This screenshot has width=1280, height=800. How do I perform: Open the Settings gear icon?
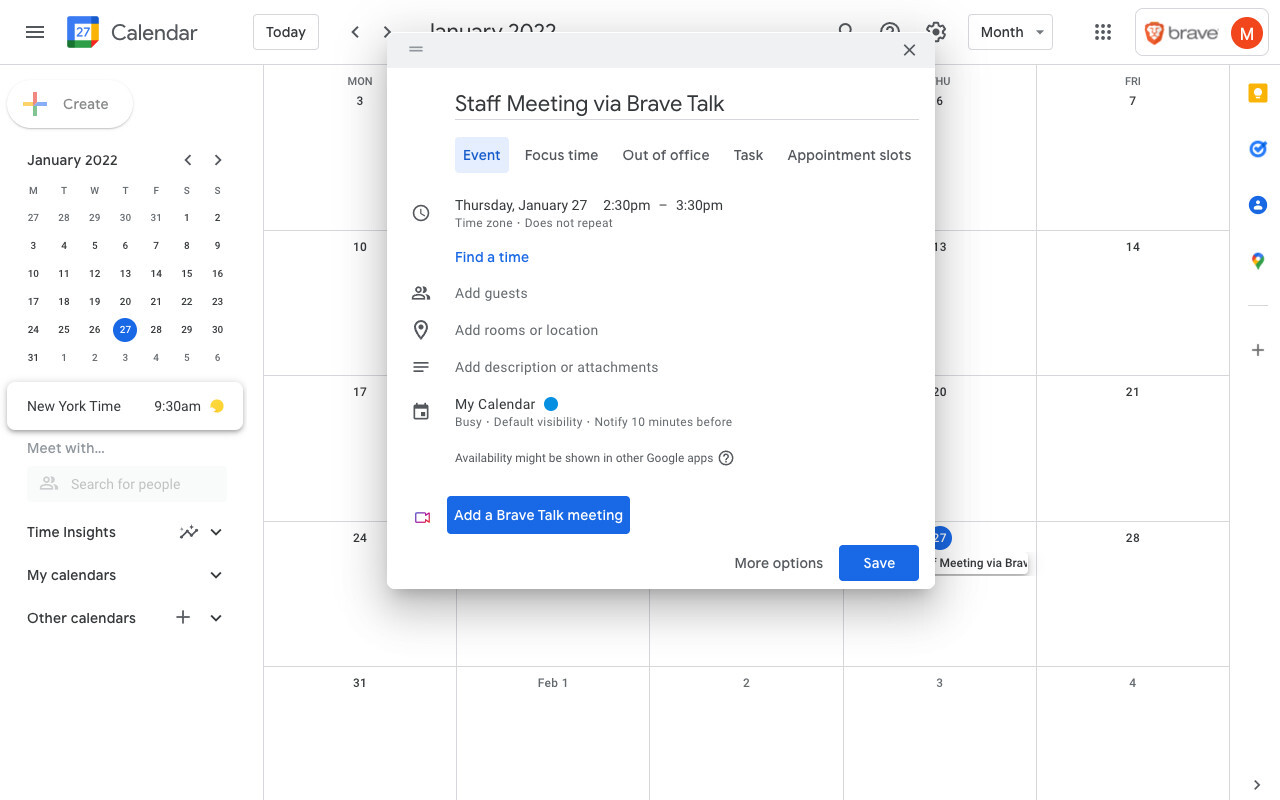(x=935, y=32)
